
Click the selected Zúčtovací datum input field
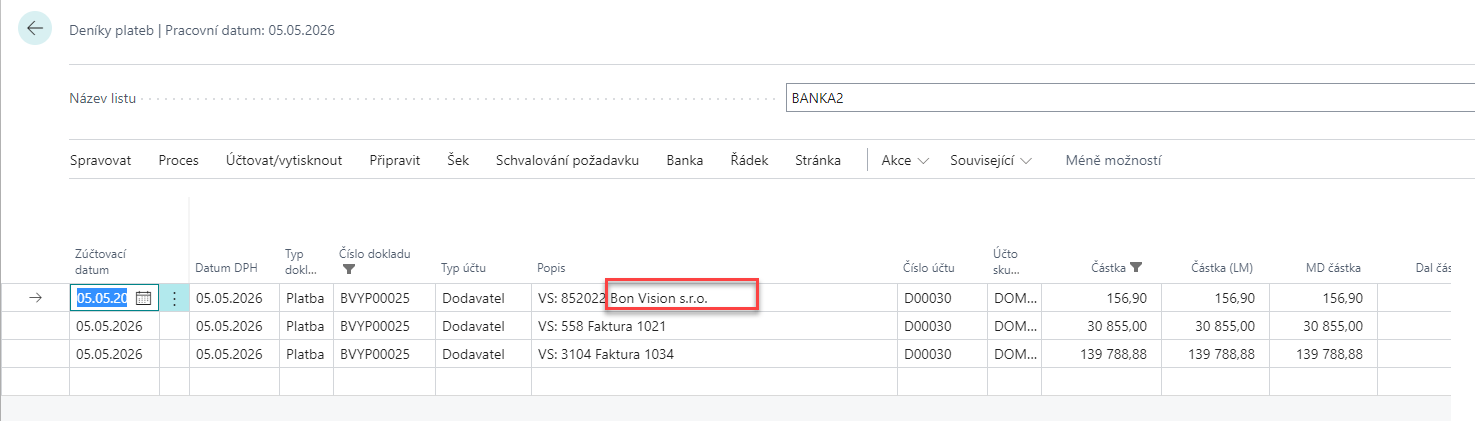(x=103, y=298)
